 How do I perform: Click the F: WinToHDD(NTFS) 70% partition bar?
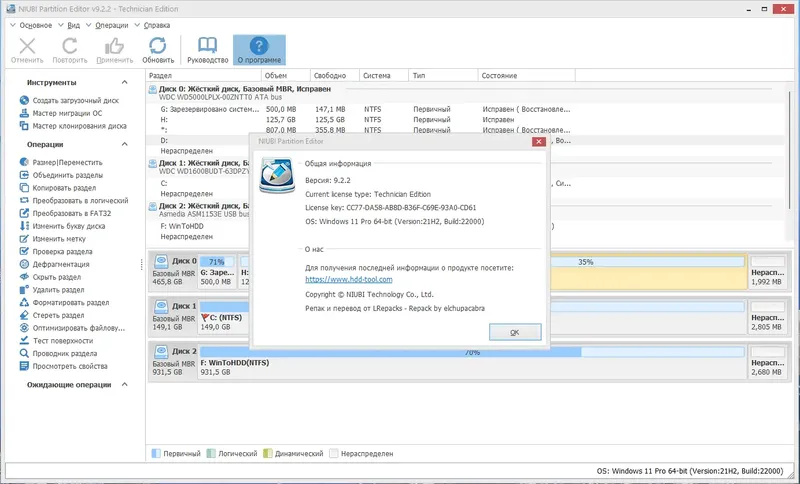coord(472,361)
